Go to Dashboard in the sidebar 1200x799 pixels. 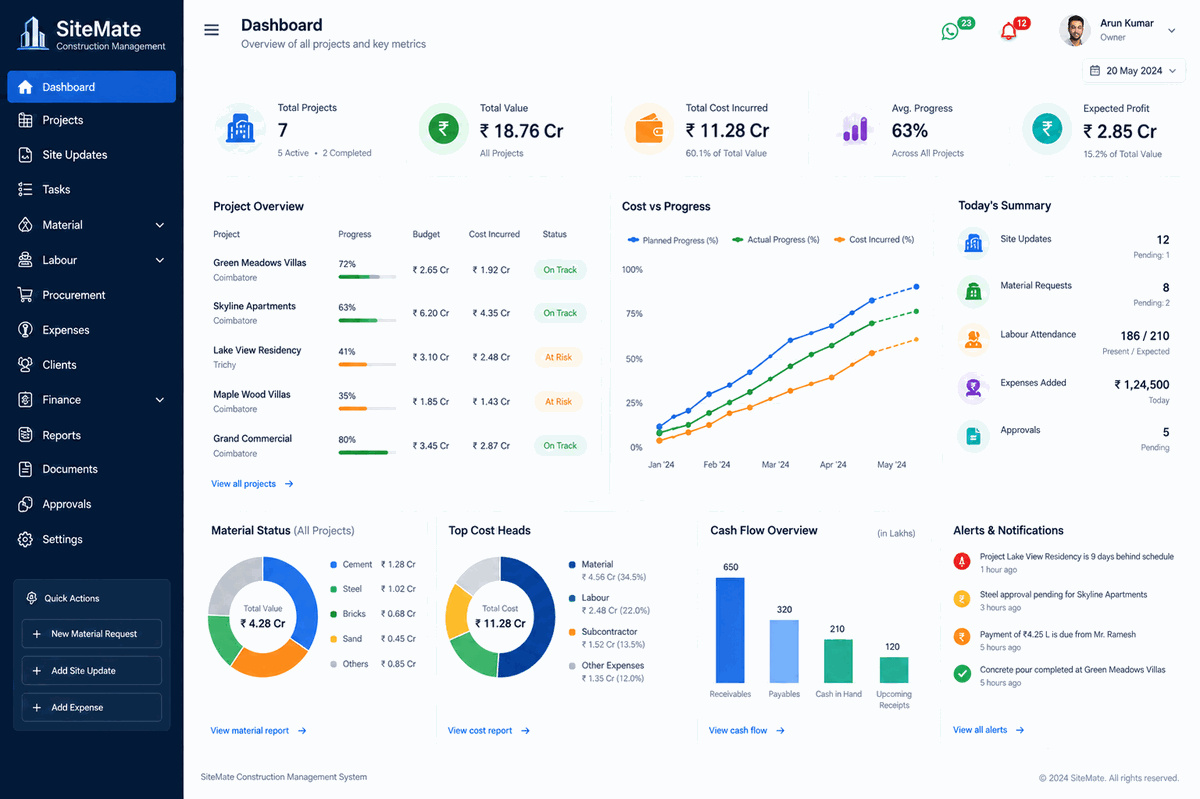91,87
